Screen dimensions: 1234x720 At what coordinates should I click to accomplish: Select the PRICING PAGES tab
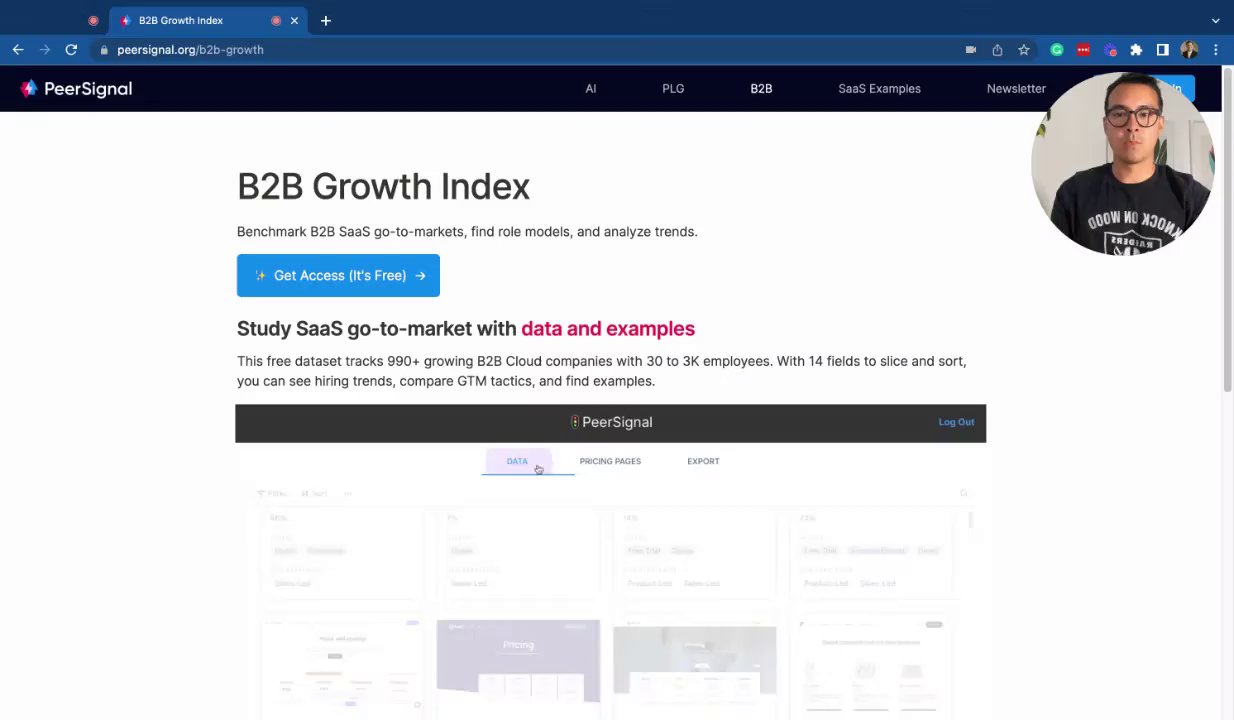(610, 461)
